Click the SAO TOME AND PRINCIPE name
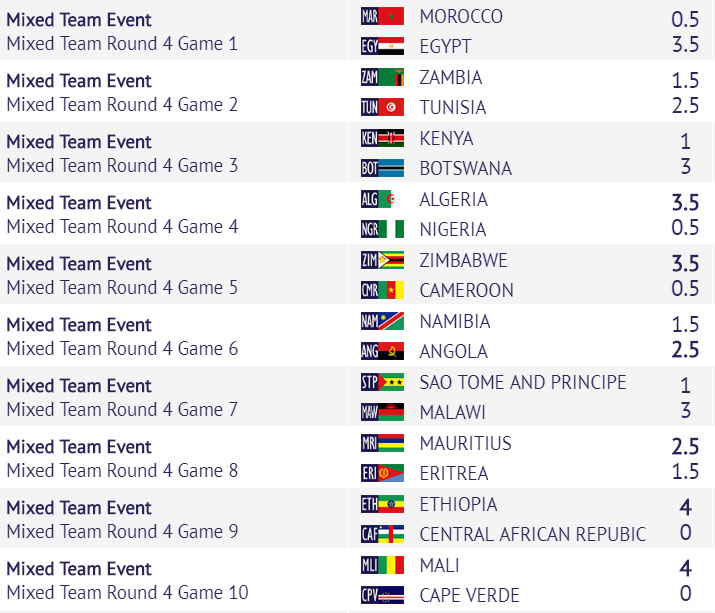The image size is (715, 613). (523, 382)
